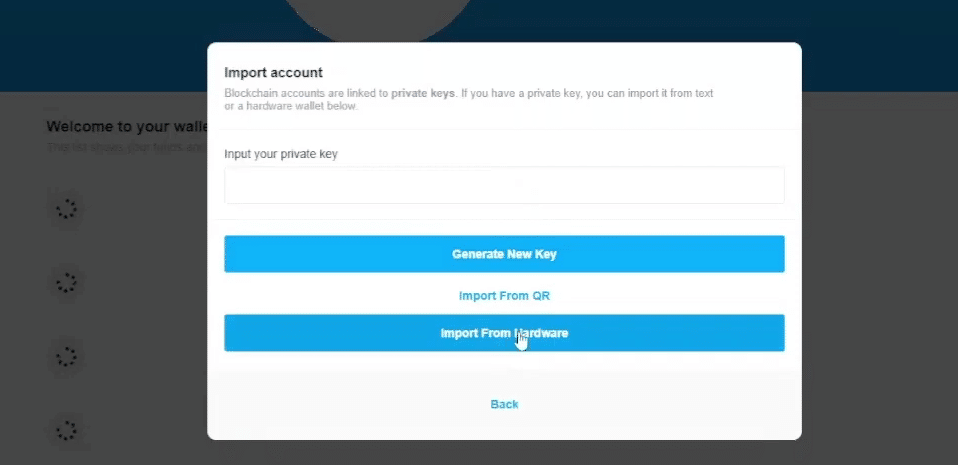
Task: Click the second loading spinner from top
Action: point(67,284)
